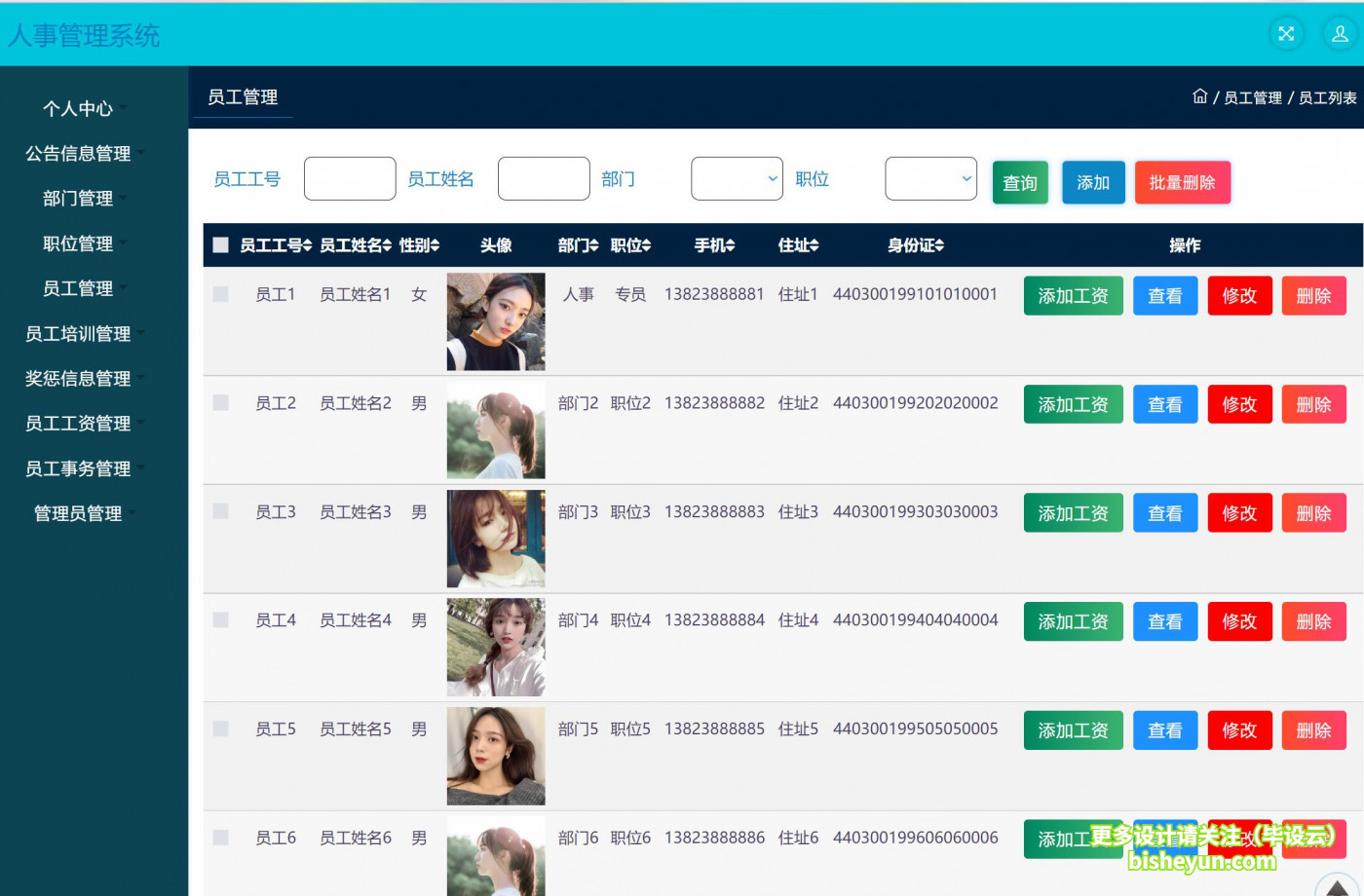
Task: Select 员工工资管理 sidebar menu item
Action: (x=78, y=424)
